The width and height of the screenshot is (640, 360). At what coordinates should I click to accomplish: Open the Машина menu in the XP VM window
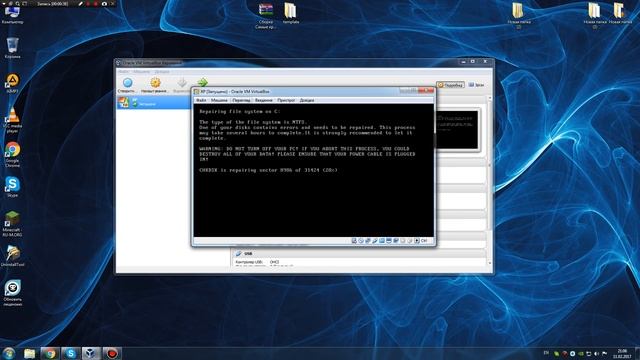tap(219, 100)
